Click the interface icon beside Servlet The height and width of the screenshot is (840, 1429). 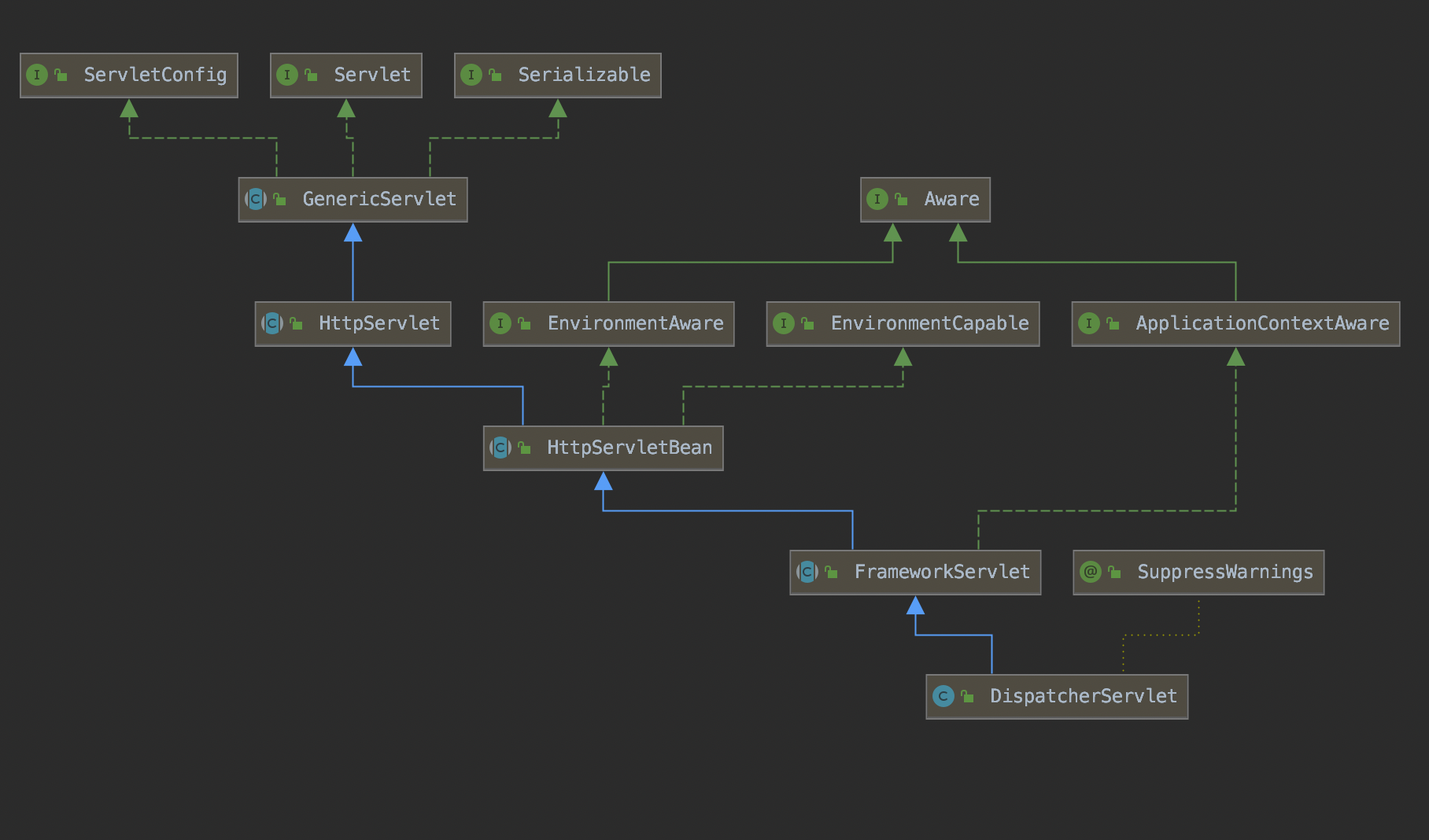(x=287, y=76)
